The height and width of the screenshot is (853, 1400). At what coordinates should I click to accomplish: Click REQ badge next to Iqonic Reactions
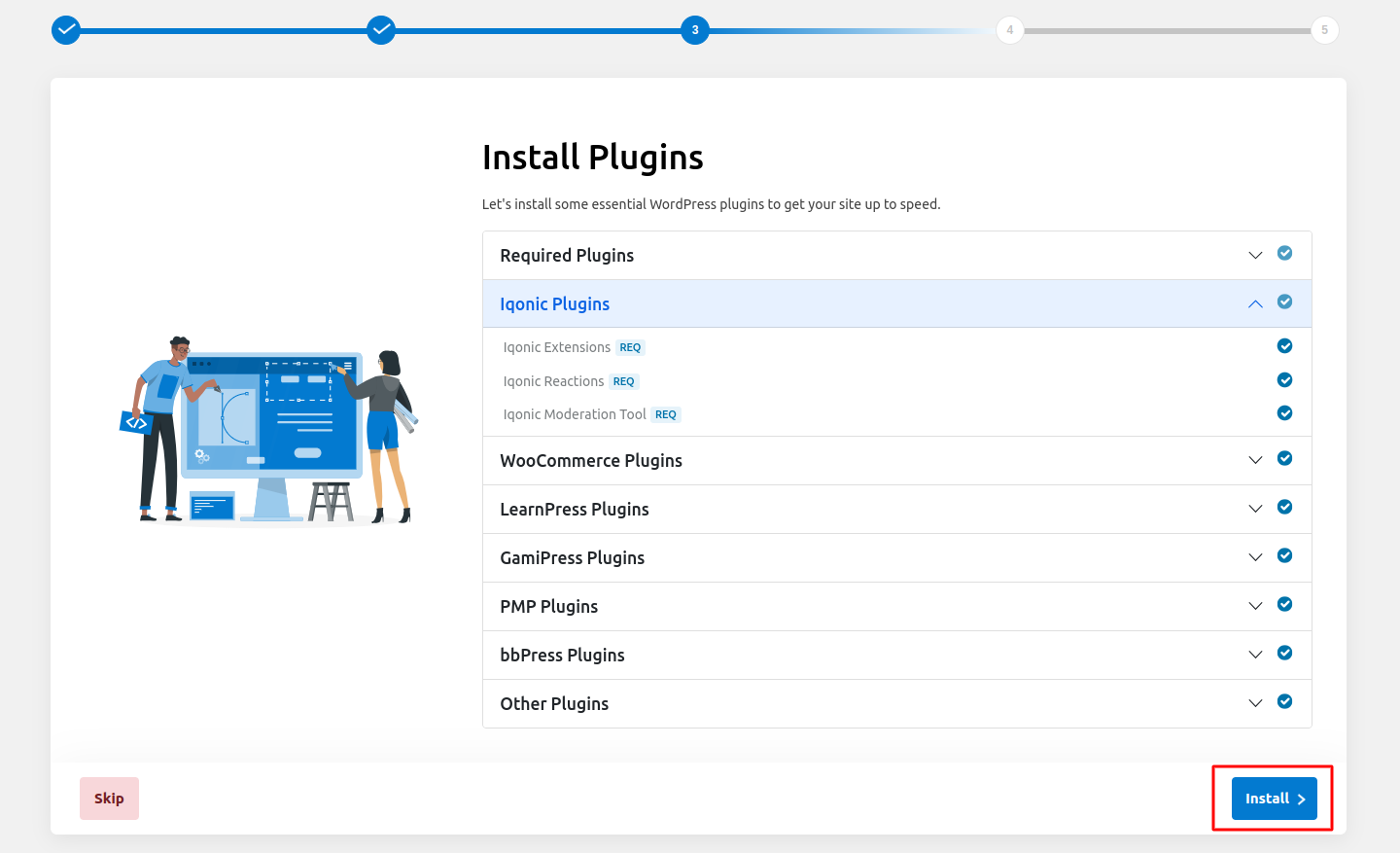(623, 381)
